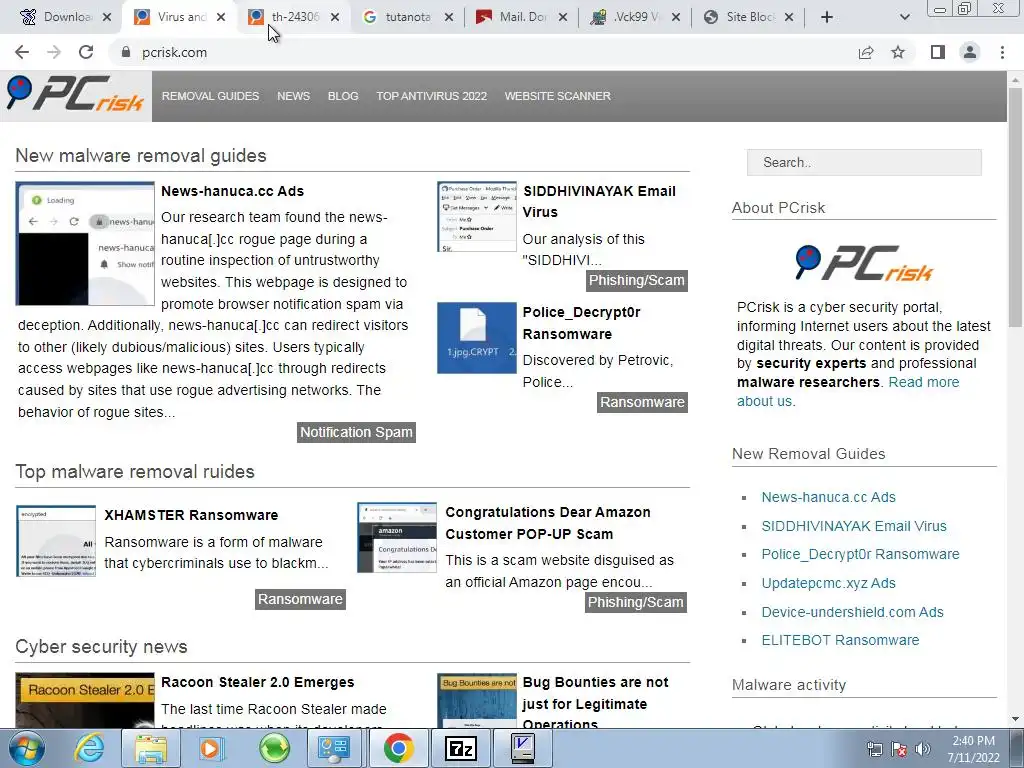This screenshot has height=768, width=1024.
Task: Open the Blog menu item
Action: [343, 96]
